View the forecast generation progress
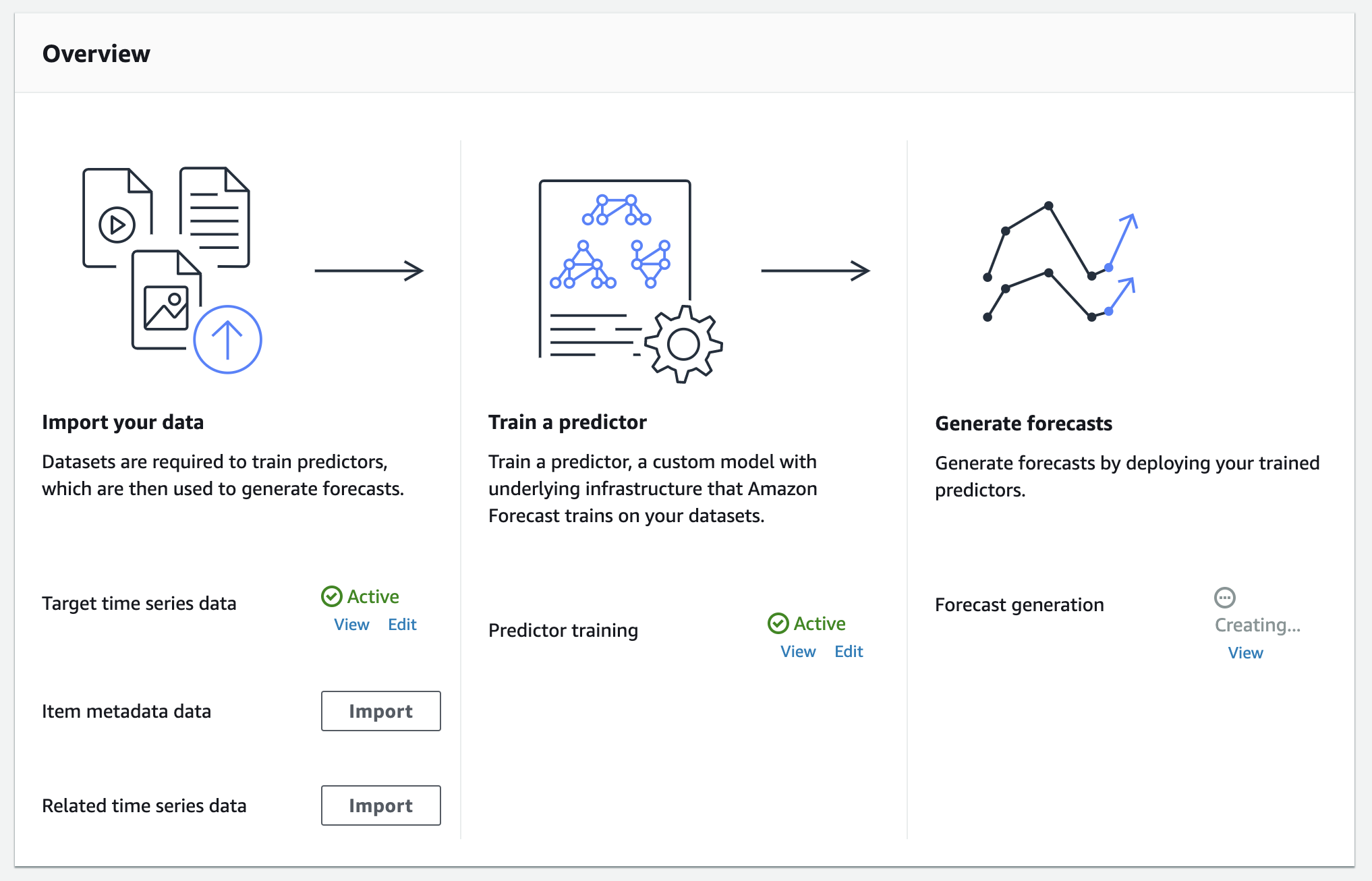The height and width of the screenshot is (881, 1372). click(1245, 653)
